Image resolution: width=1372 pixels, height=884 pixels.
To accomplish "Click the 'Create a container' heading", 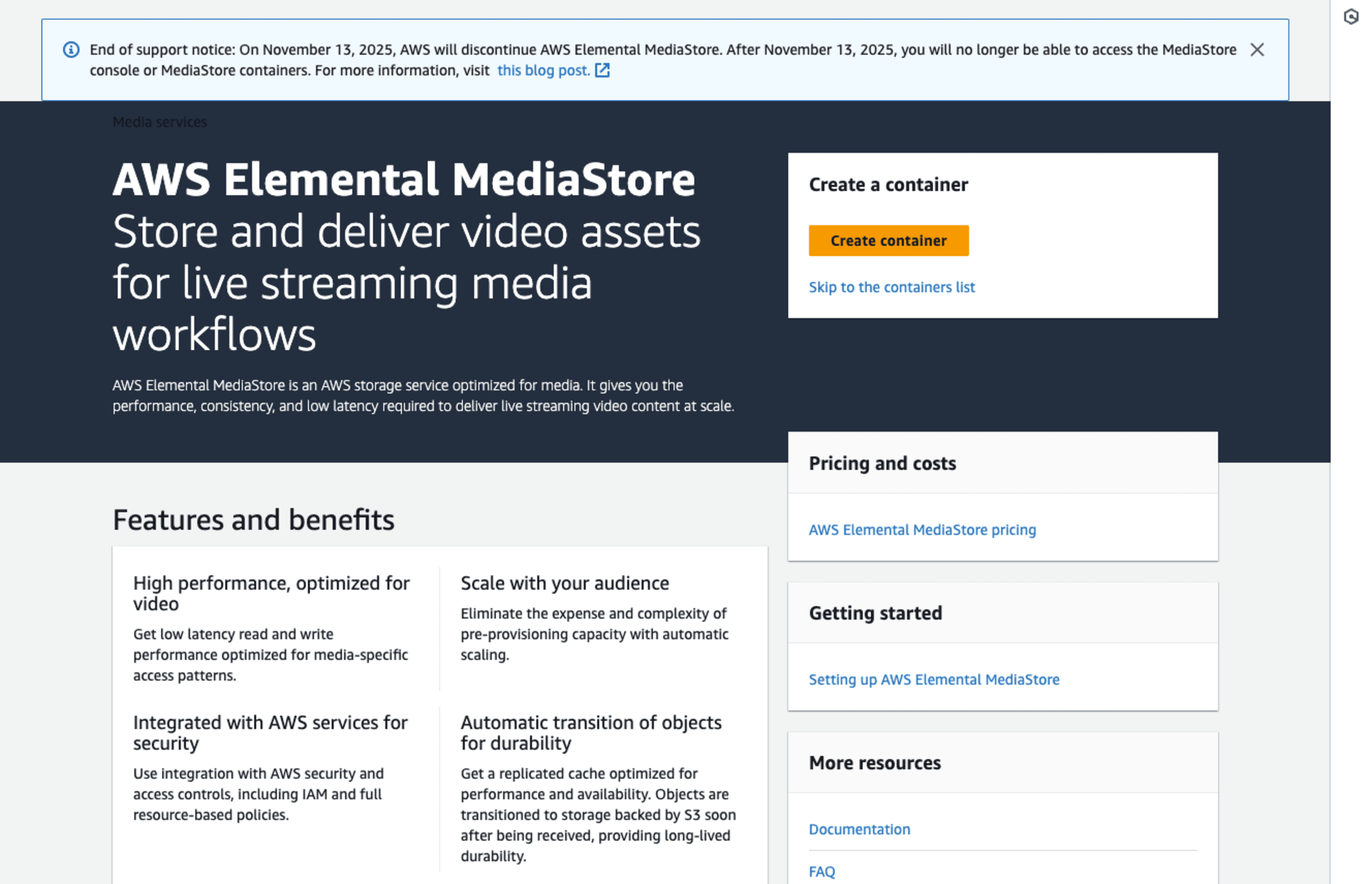I will (888, 184).
